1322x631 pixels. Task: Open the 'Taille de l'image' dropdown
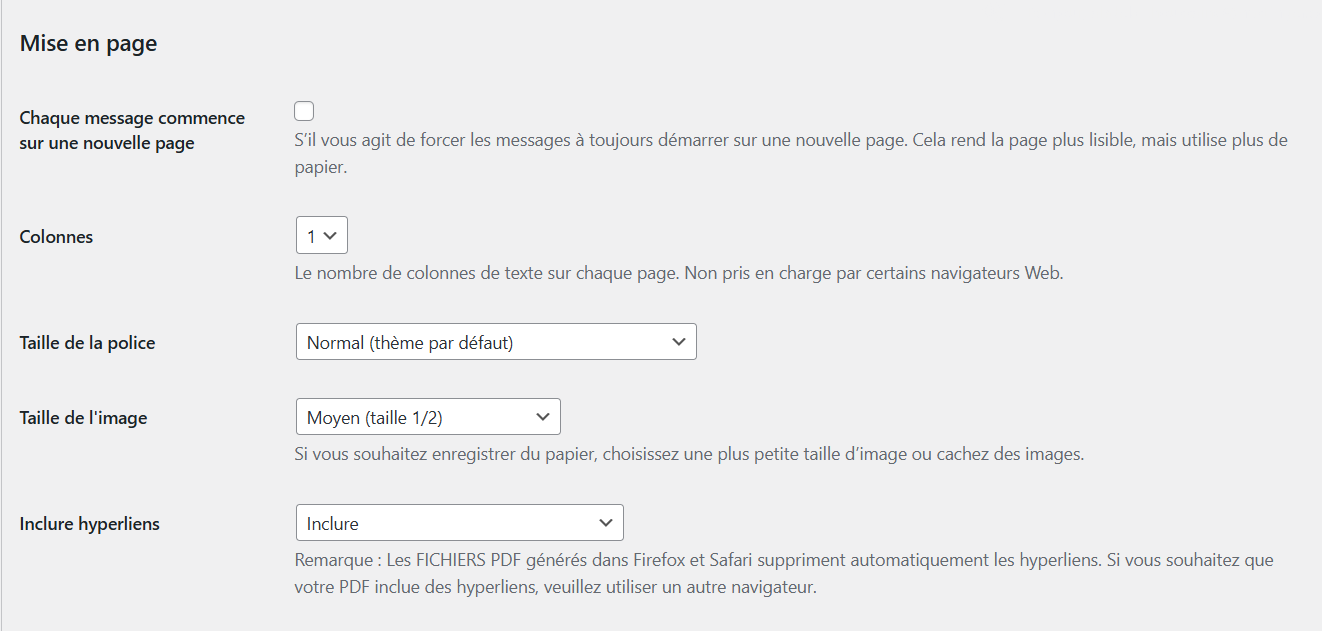point(428,416)
